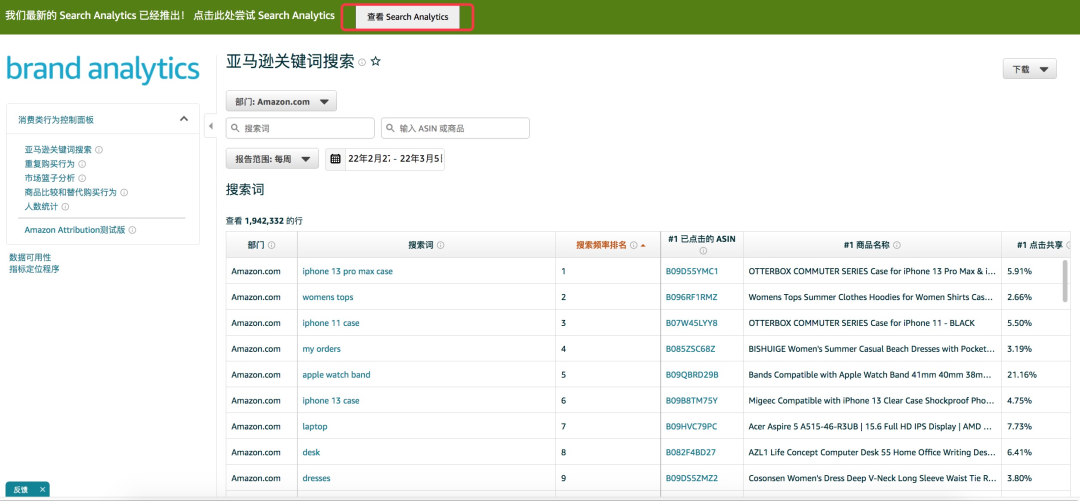Viewport: 1080px width, 501px height.
Task: Click info icon beside 市场篮子分析
Action: click(82, 178)
